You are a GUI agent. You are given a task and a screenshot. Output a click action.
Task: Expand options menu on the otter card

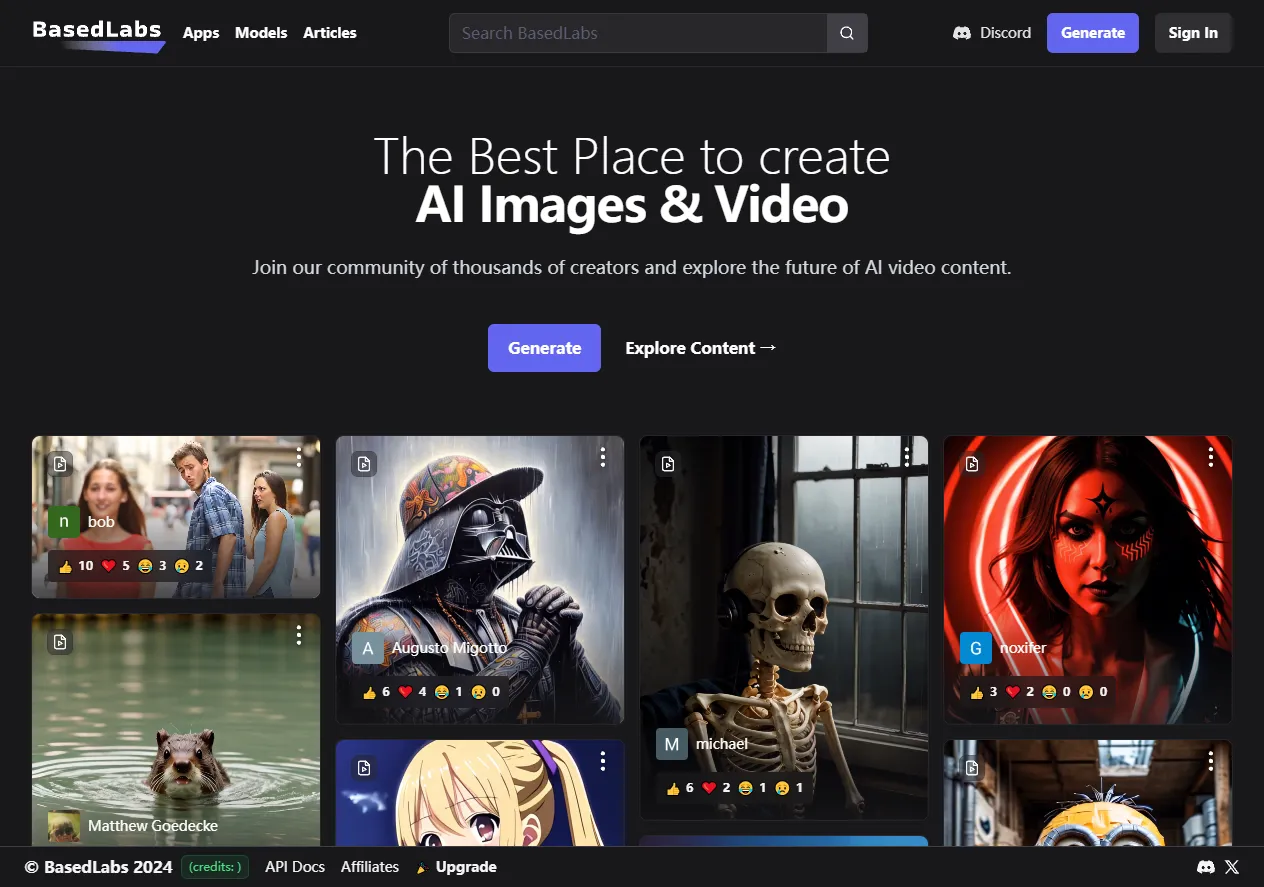(x=299, y=635)
